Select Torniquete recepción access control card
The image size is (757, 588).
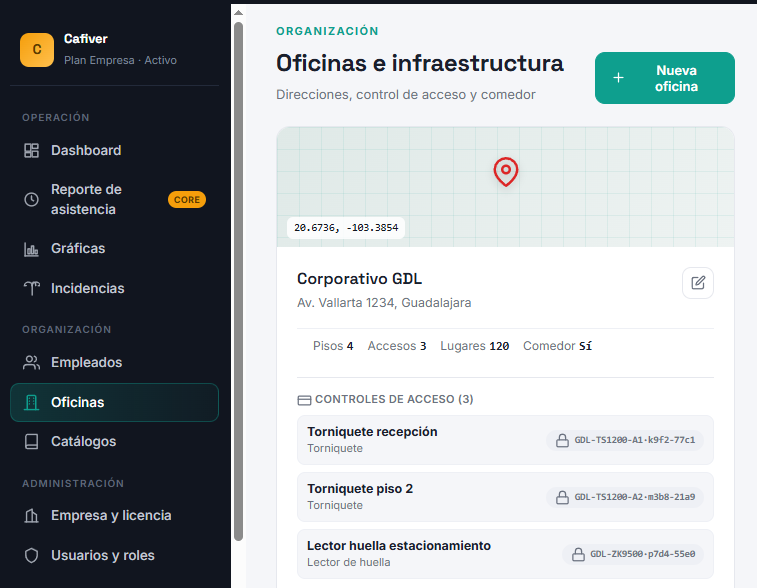(505, 440)
